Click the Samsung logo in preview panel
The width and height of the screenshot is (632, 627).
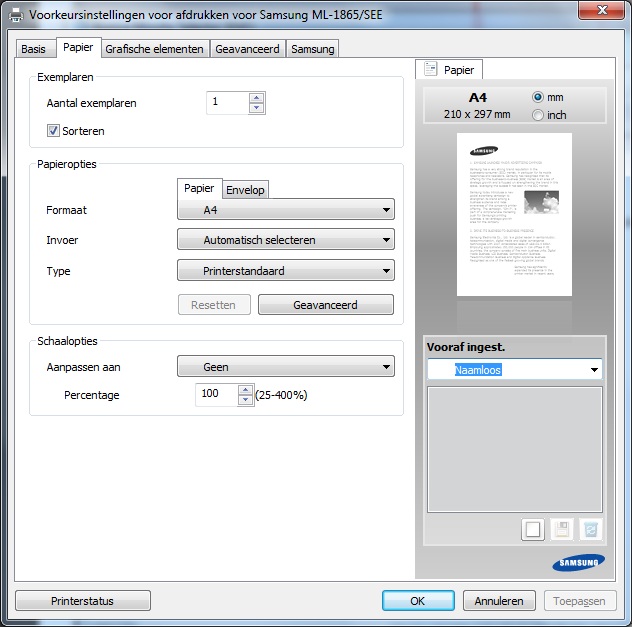click(x=577, y=564)
